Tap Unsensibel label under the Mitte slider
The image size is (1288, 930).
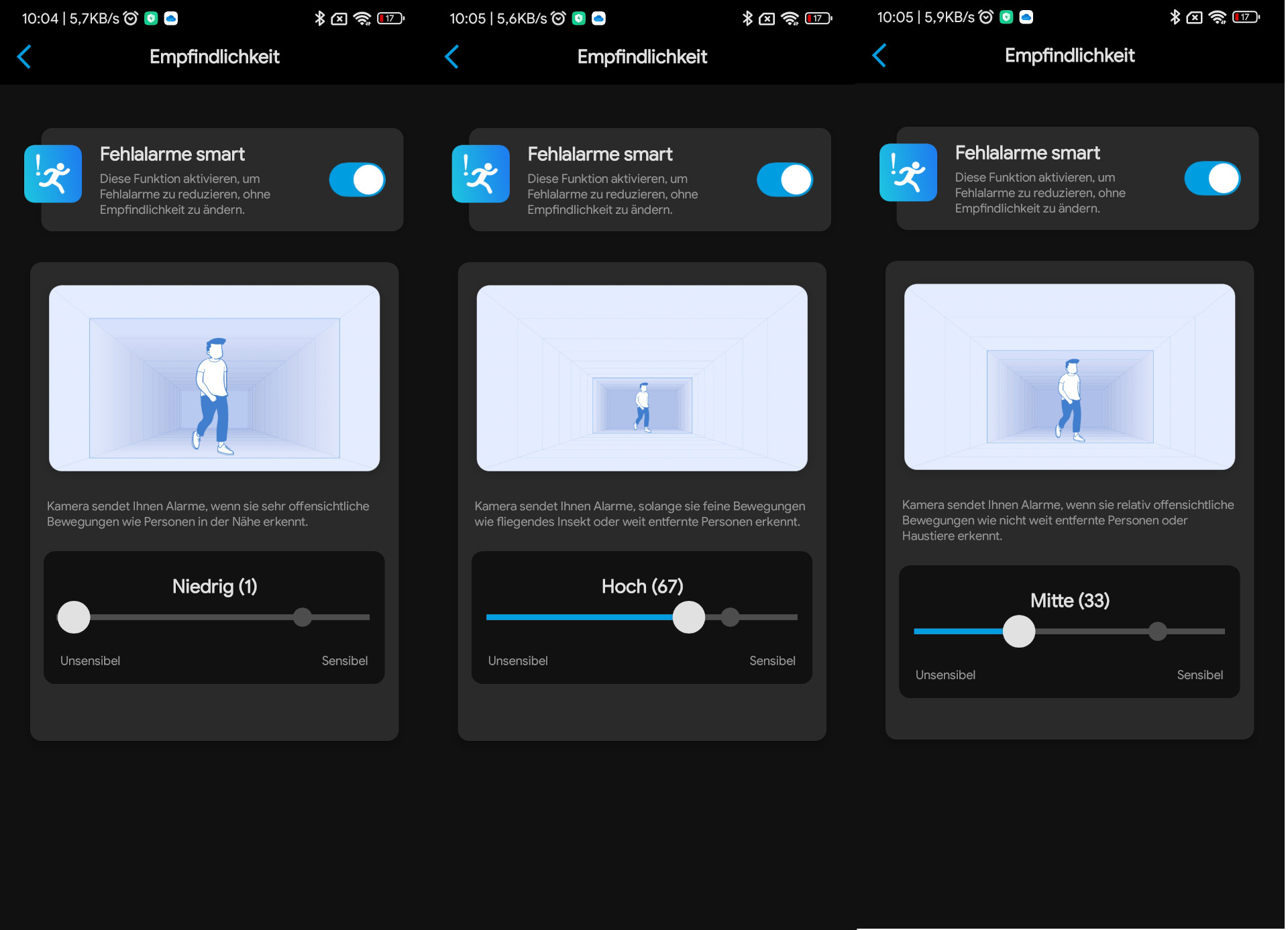point(945,675)
